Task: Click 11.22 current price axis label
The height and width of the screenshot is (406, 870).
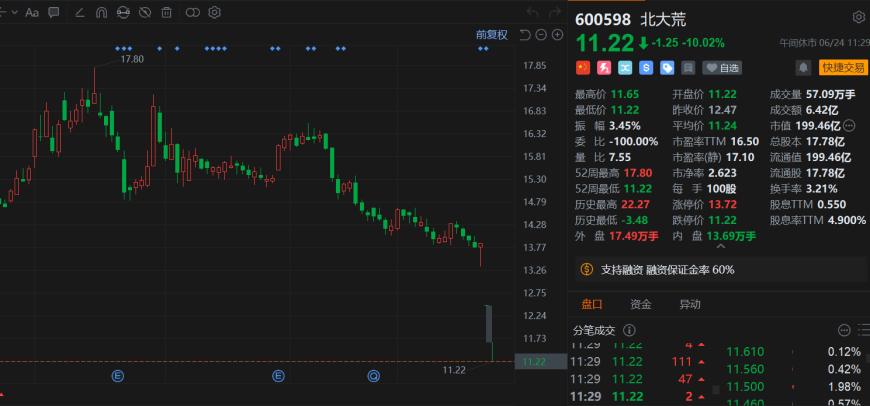Action: coord(539,362)
